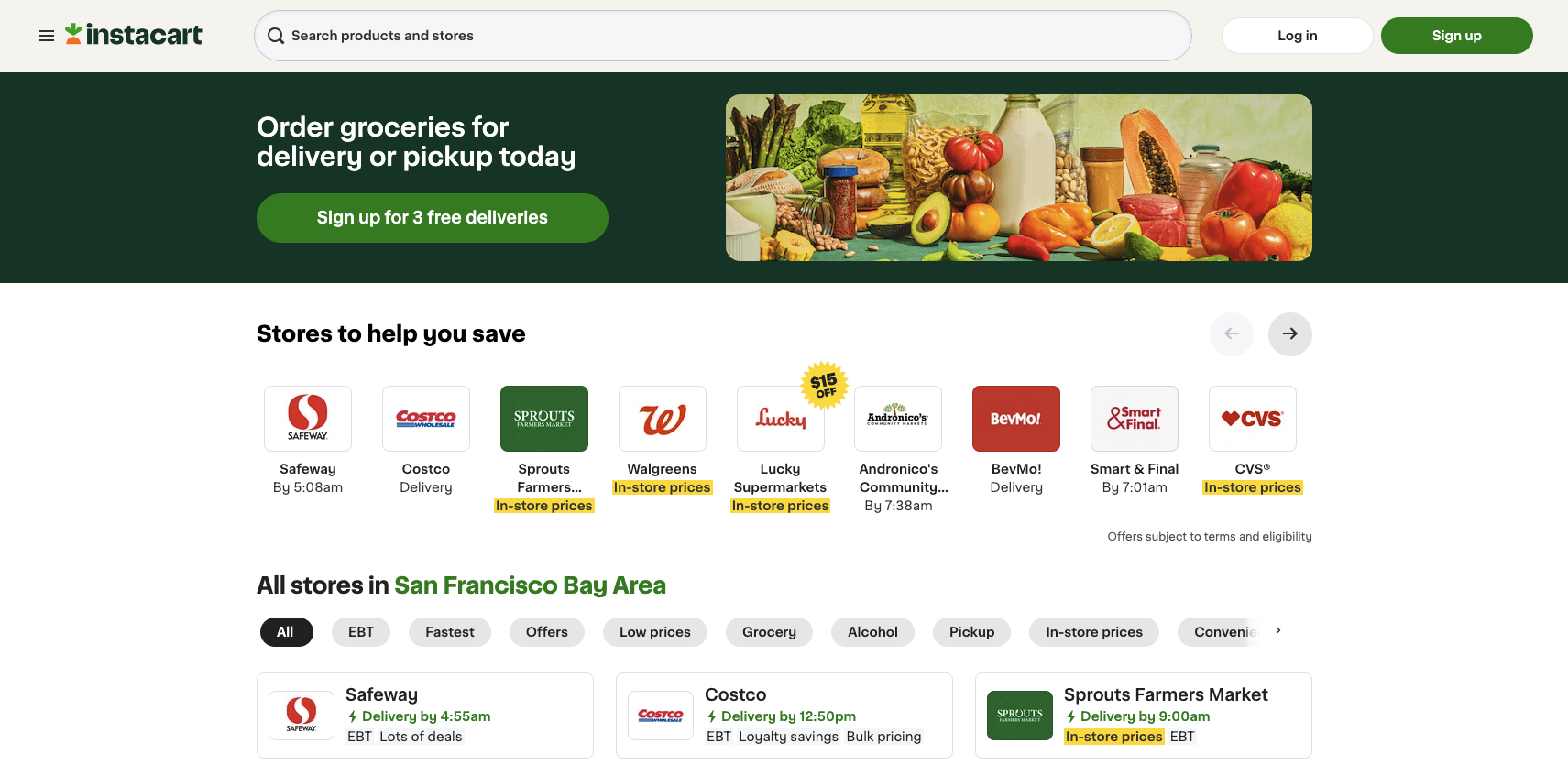
Task: Switch to the Grocery filter tab
Action: coord(770,632)
